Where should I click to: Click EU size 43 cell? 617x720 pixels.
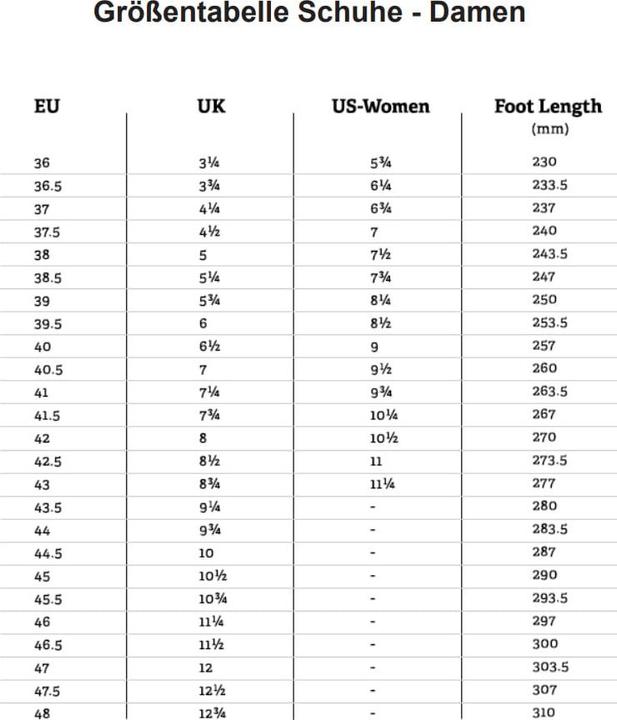(42, 485)
